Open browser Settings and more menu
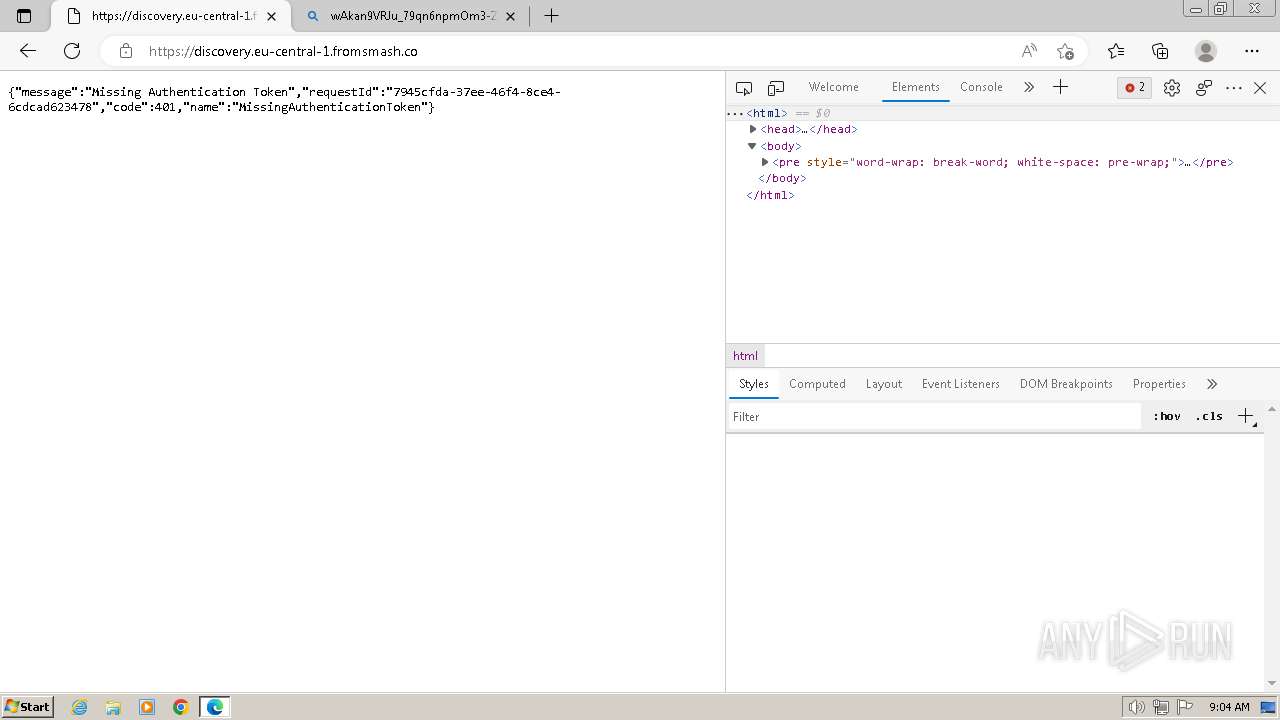 click(x=1252, y=51)
